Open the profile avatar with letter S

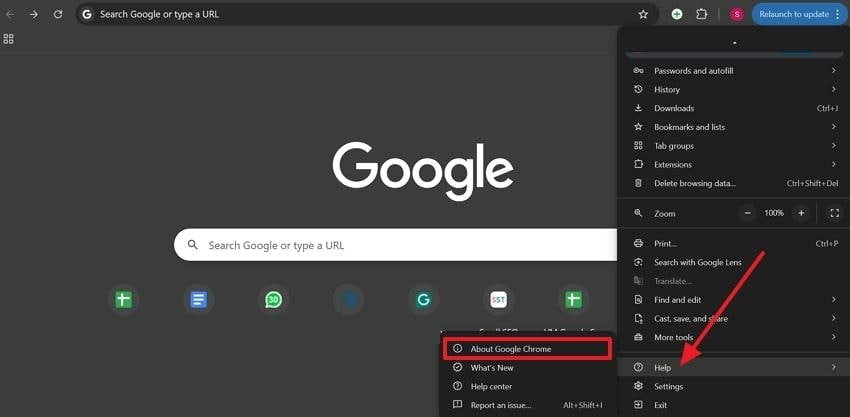[x=737, y=15]
